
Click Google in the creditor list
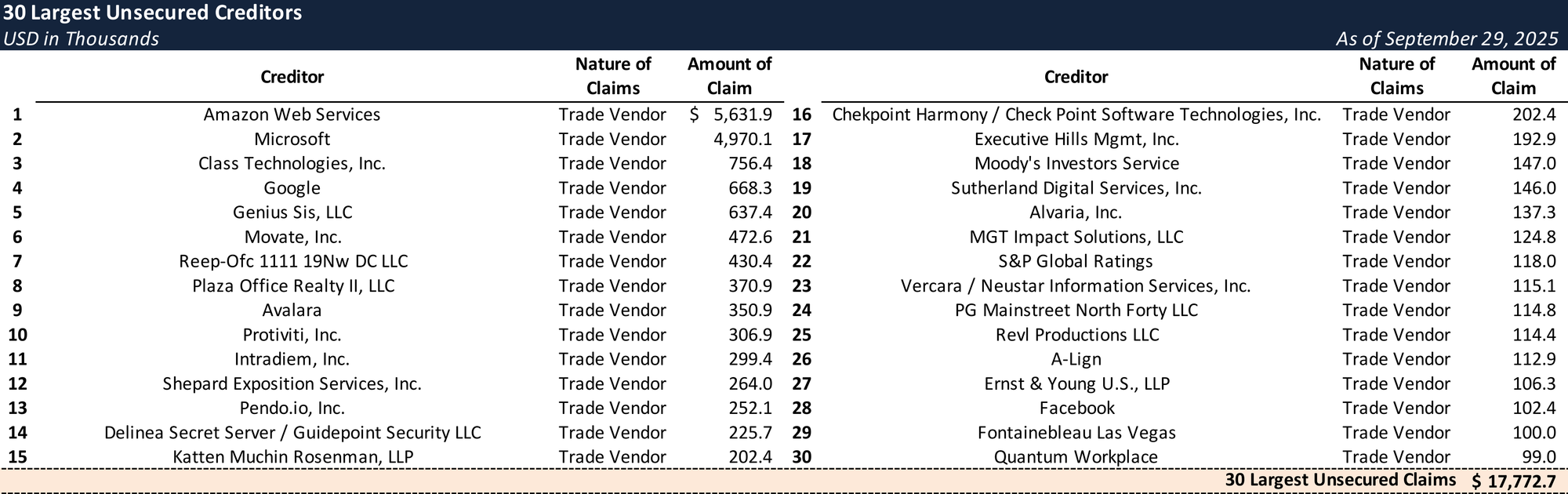[x=292, y=188]
